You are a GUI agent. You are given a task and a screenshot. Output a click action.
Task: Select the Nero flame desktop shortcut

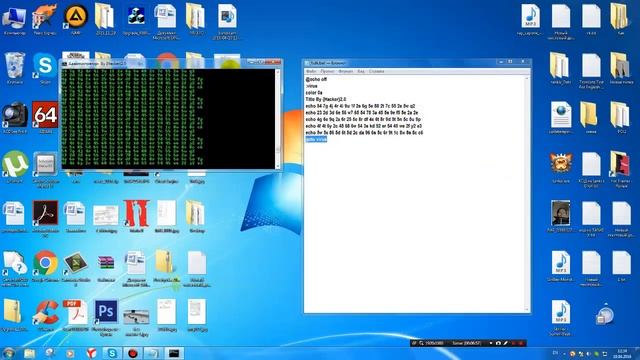tap(44, 19)
